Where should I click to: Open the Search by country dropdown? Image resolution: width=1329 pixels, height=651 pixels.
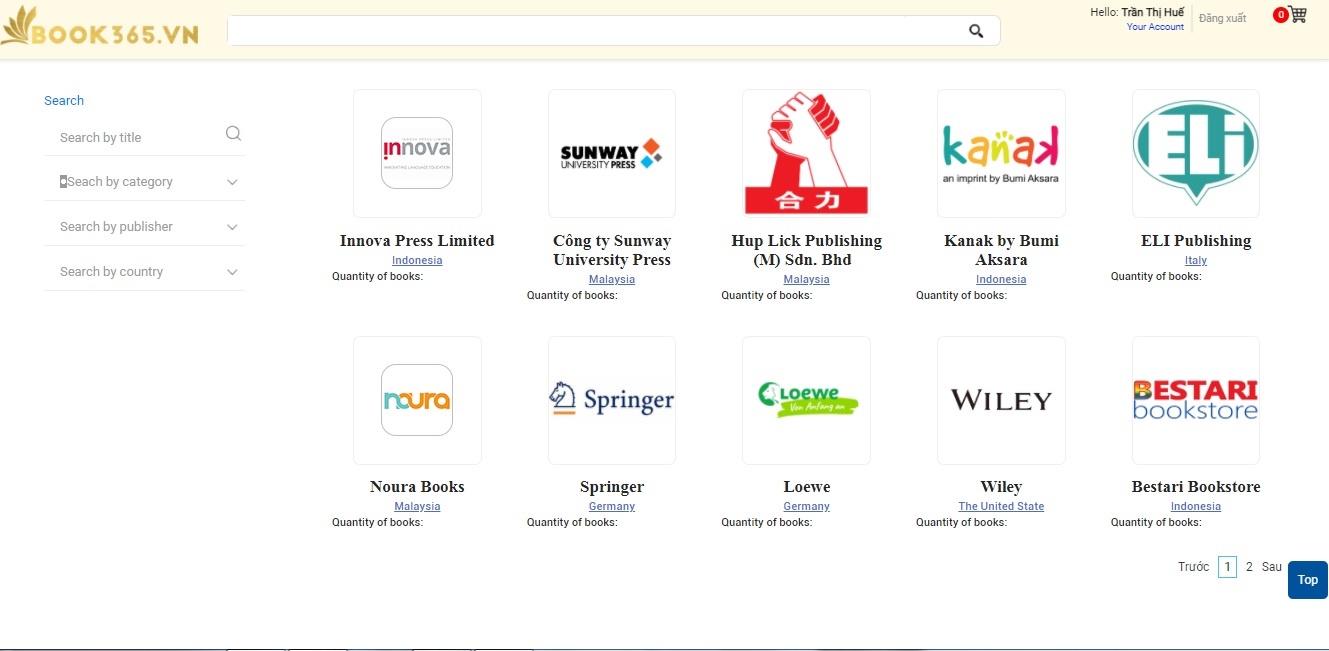145,272
